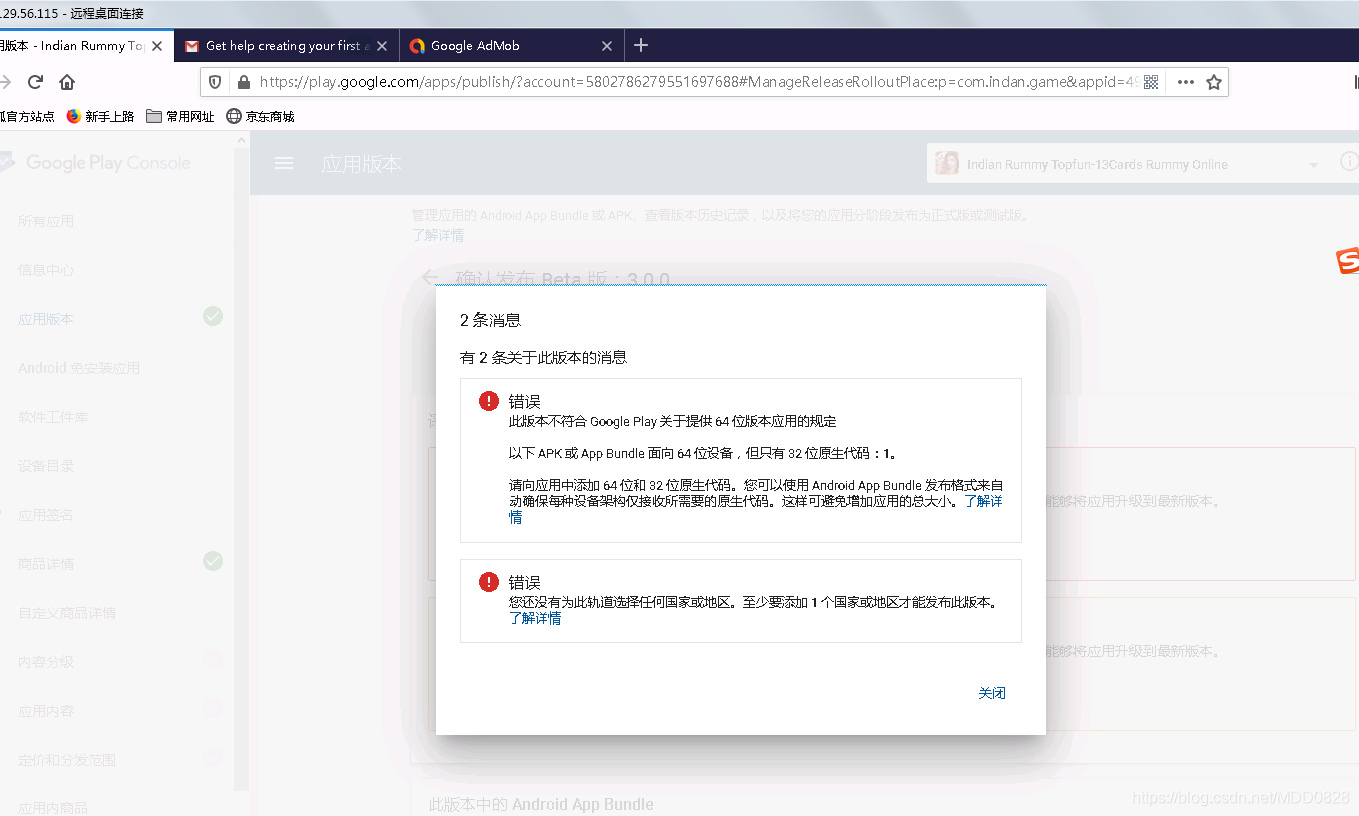Open 了解详情 link in the country error

coord(535,618)
